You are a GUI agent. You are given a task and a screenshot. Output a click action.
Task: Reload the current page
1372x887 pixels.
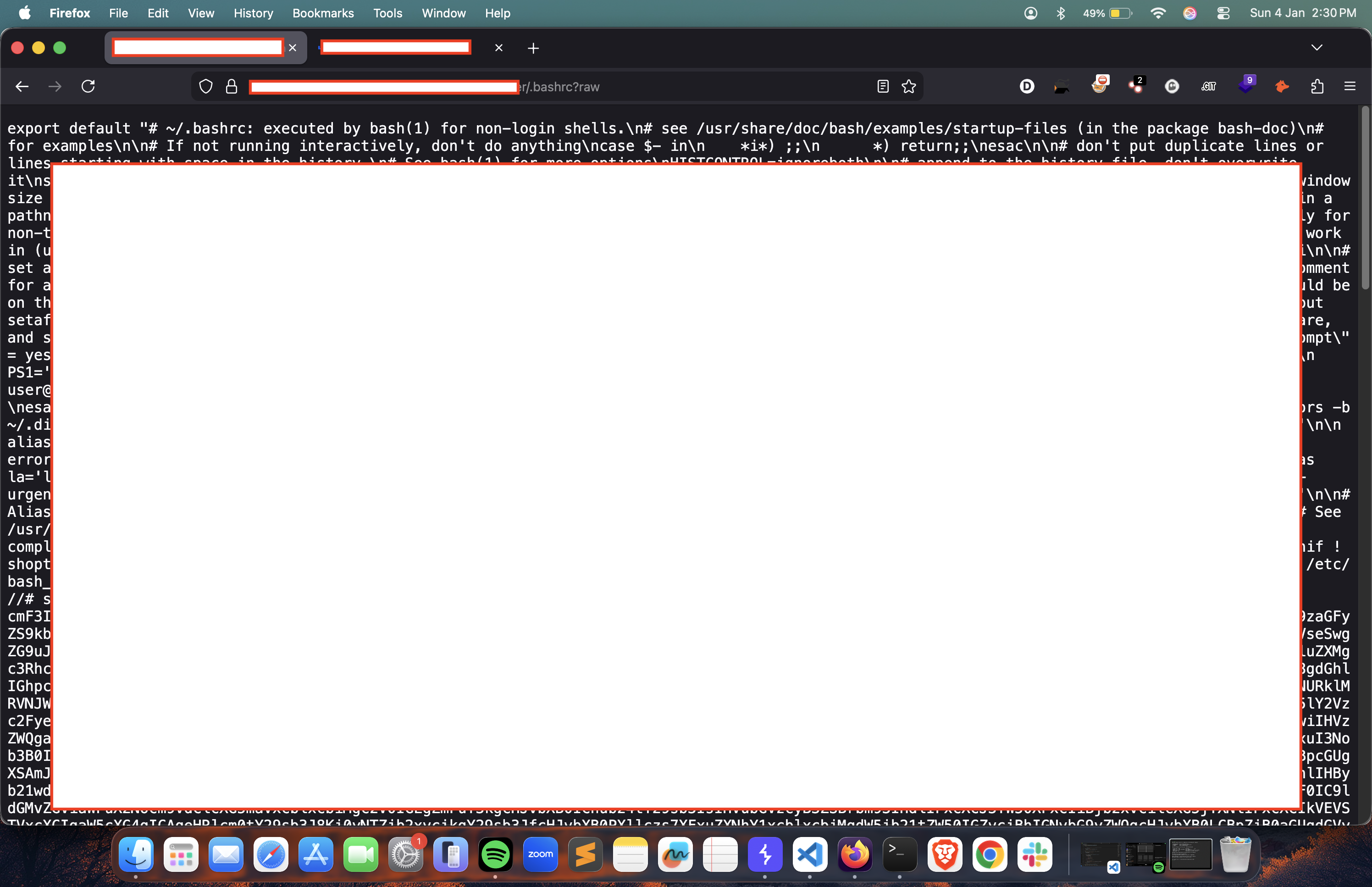click(x=88, y=86)
